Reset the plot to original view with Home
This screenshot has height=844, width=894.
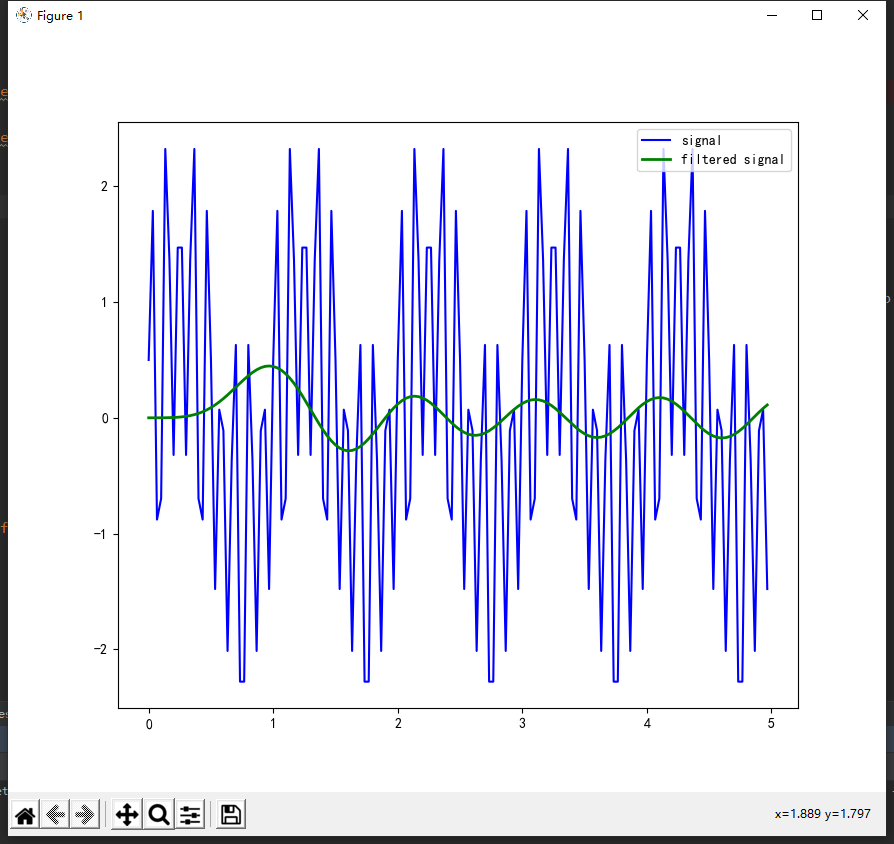[25, 815]
